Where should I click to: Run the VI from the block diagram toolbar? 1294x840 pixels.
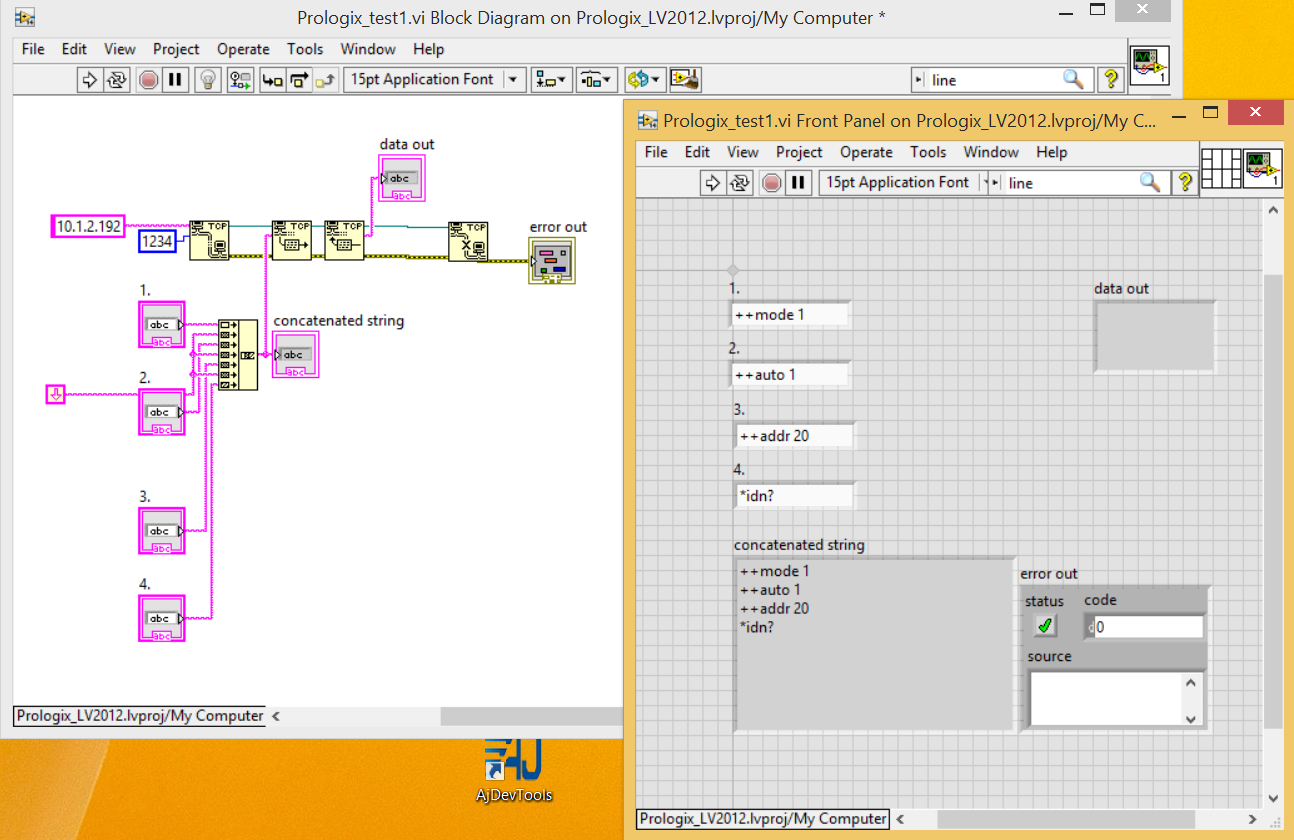point(90,79)
